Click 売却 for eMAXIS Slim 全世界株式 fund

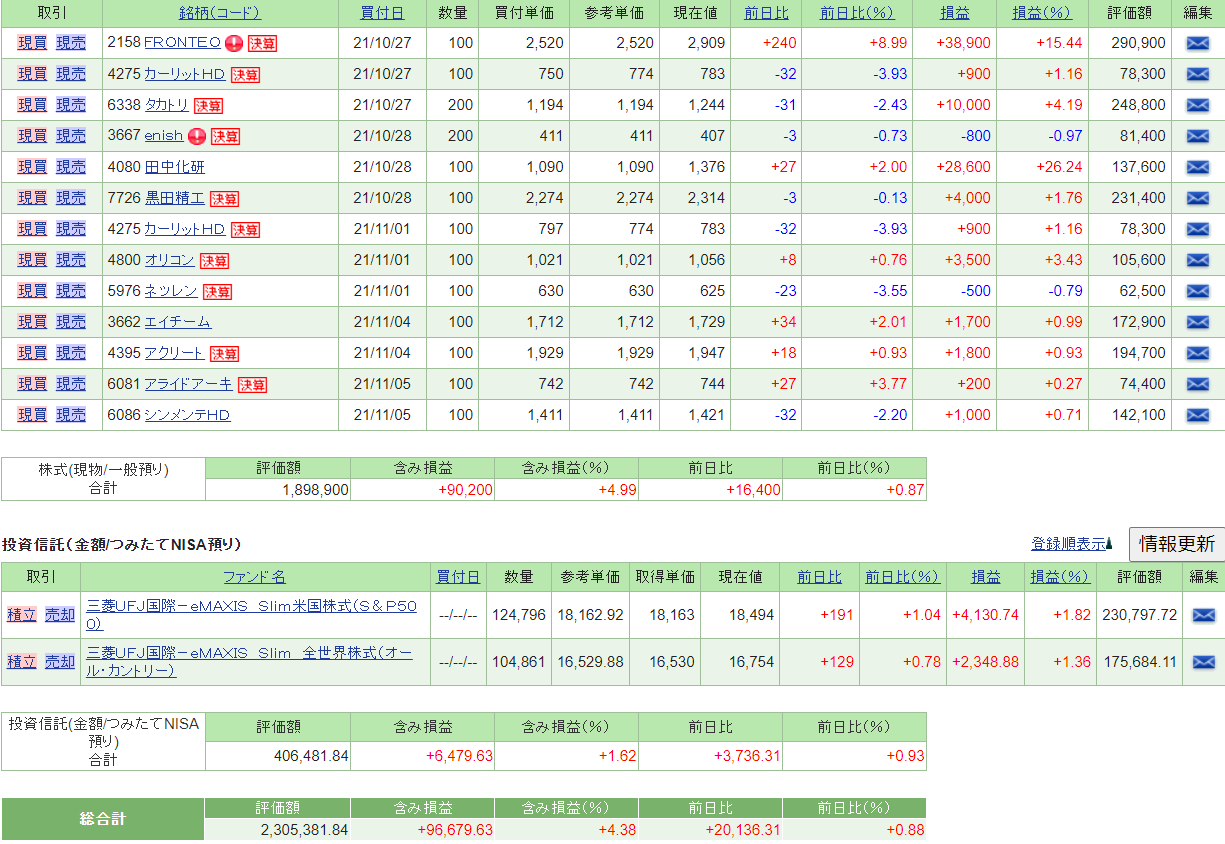60,662
